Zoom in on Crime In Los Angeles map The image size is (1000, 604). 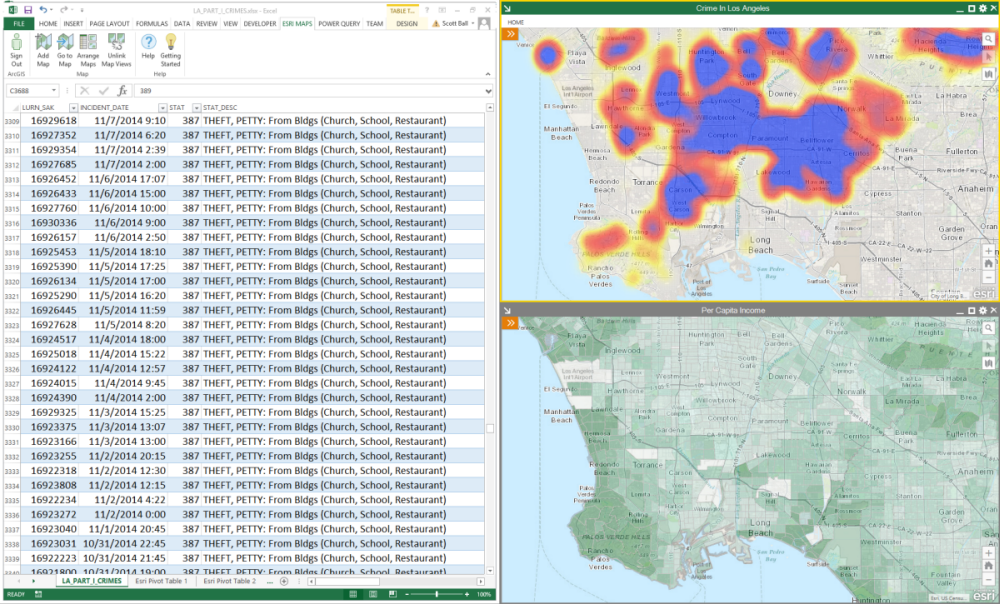pos(989,251)
